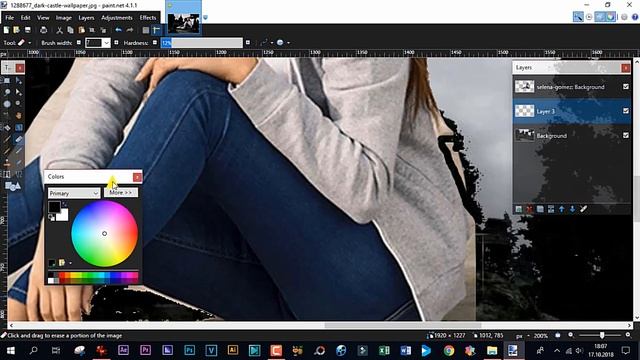
Task: Toggle visibility checkbox of Layer 3
Action: [x=626, y=111]
